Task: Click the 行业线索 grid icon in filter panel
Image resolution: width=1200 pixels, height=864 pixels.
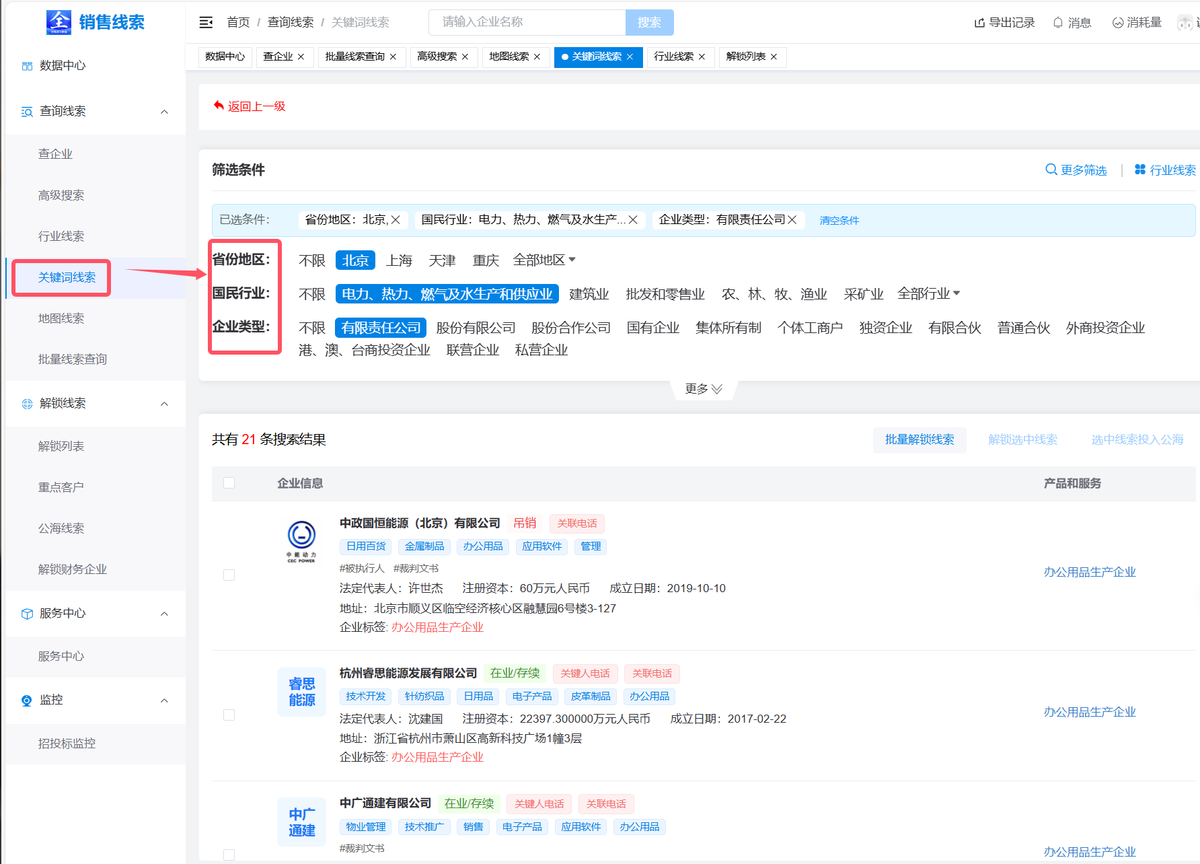Action: coord(1140,170)
